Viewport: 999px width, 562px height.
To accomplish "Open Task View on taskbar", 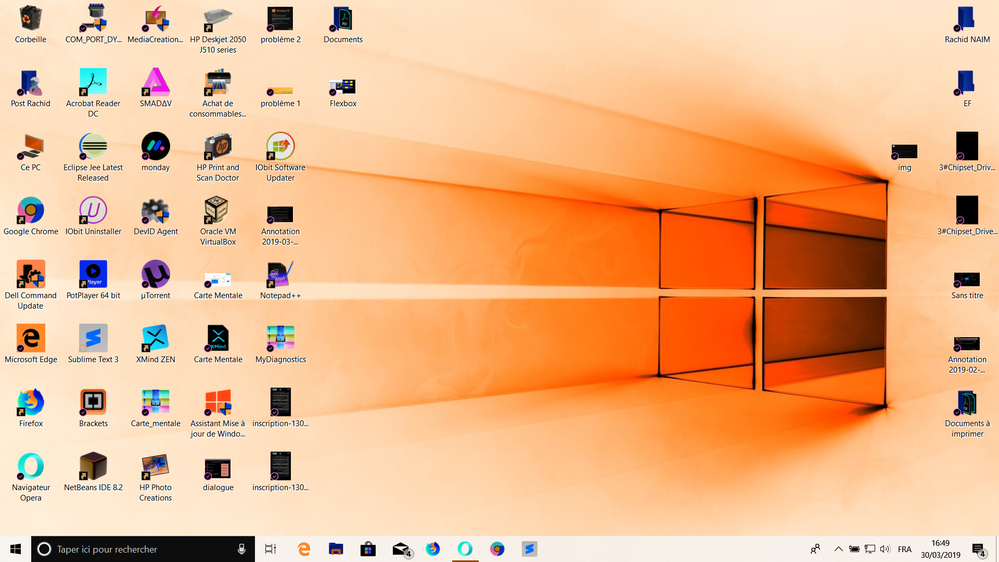I will coord(270,549).
